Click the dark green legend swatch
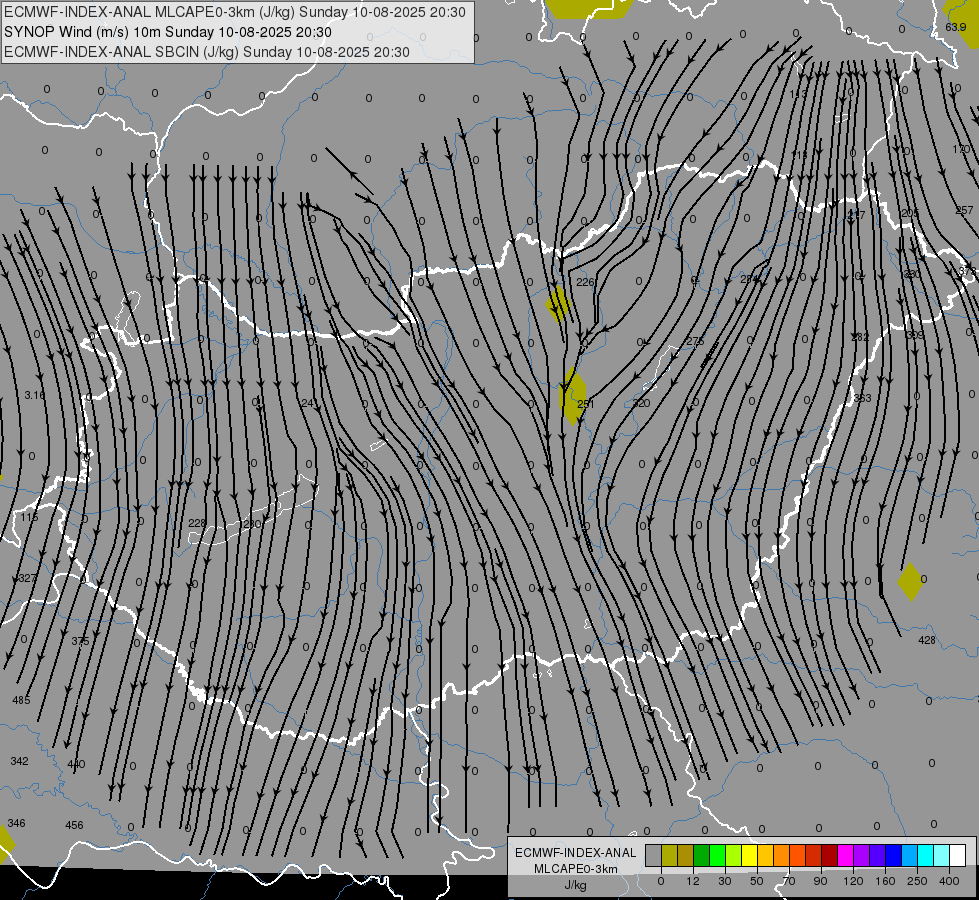Screen dimensions: 979x900 coord(702,855)
